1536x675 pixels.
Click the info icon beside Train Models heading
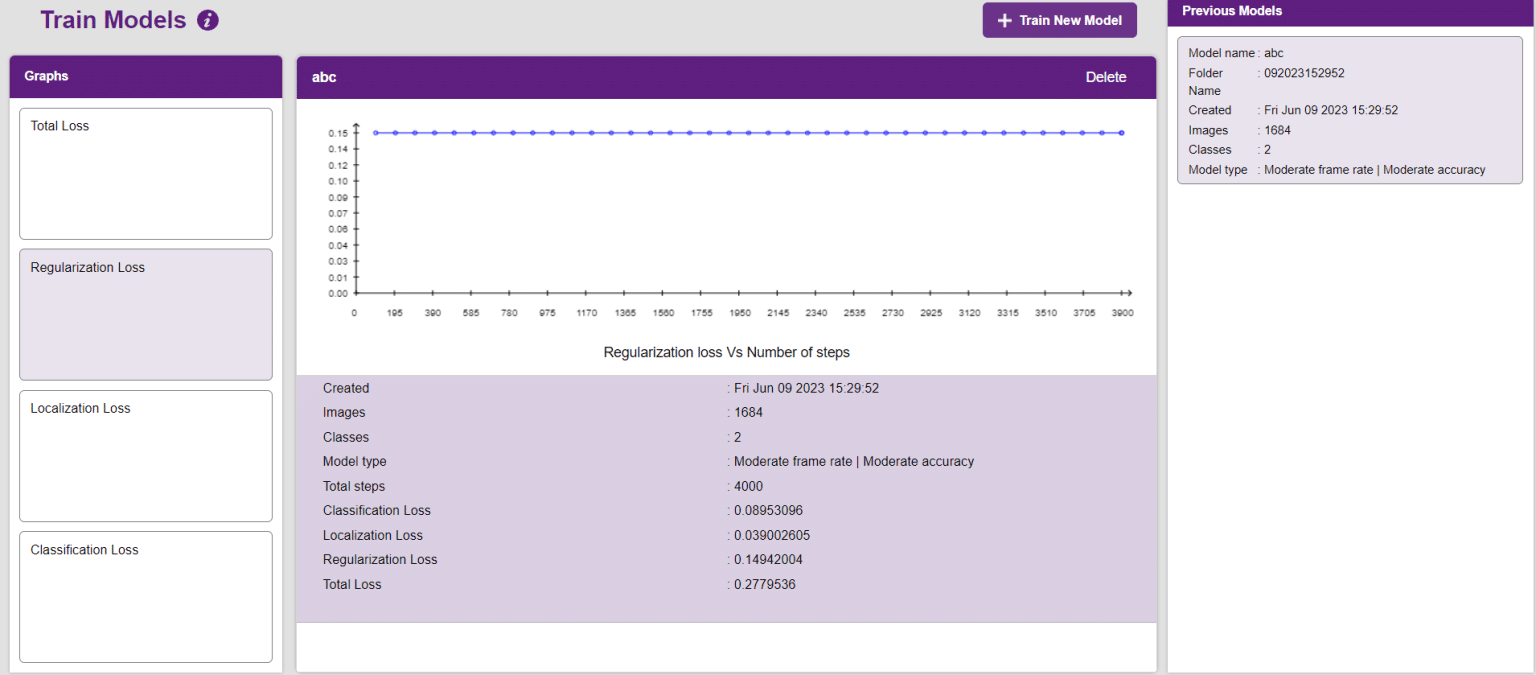(x=207, y=19)
